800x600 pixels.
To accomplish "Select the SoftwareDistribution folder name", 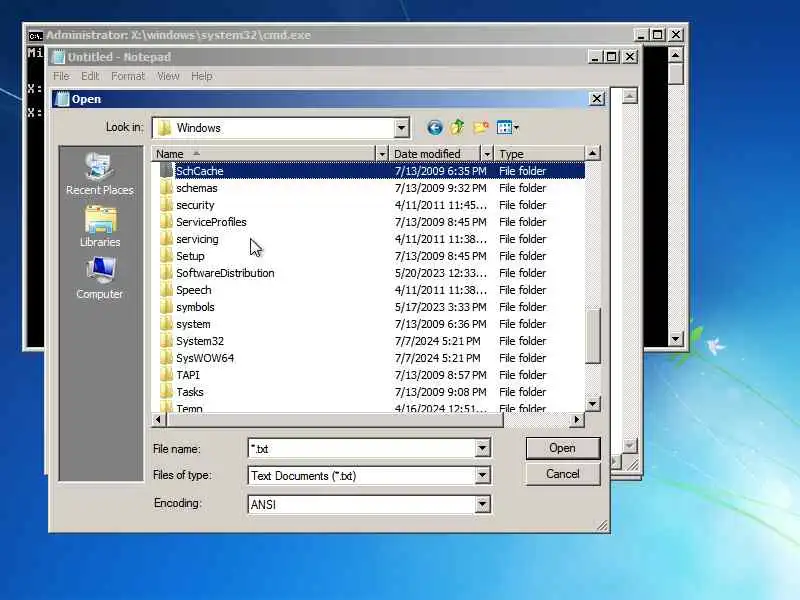I will point(225,273).
